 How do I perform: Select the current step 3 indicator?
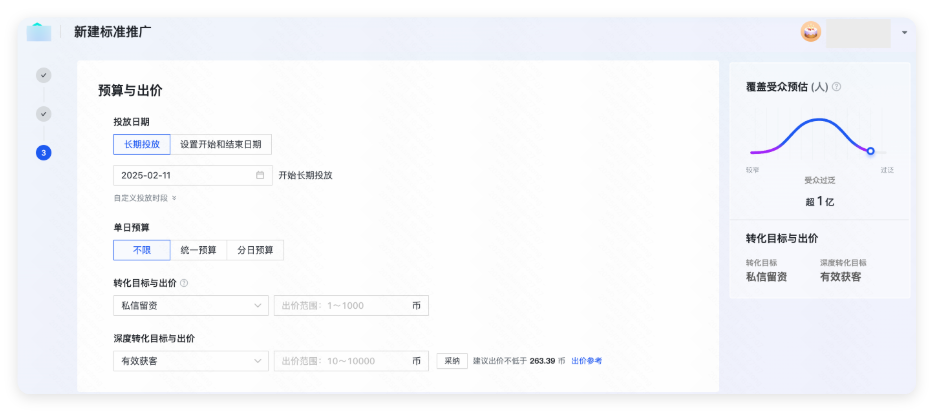[43, 153]
